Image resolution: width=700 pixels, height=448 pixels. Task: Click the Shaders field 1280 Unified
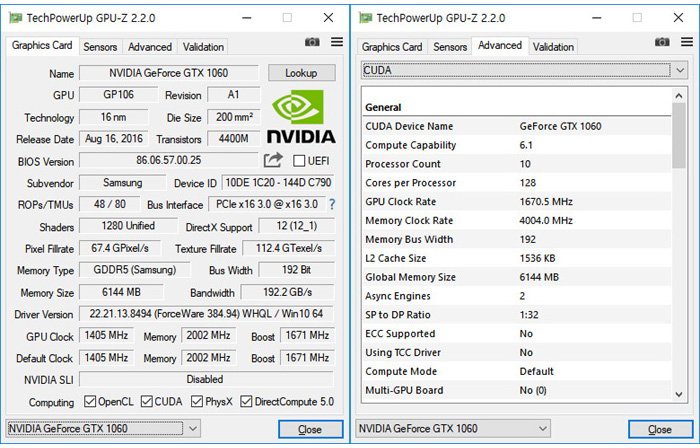click(128, 226)
